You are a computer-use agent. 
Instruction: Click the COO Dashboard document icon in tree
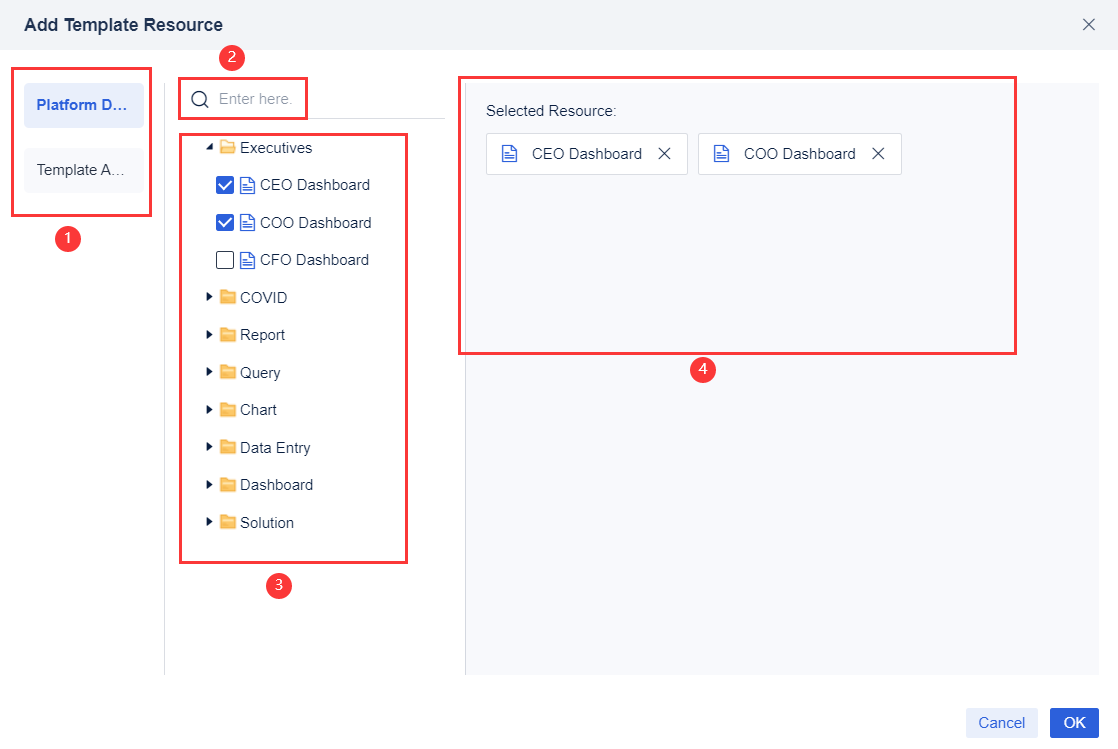click(x=248, y=222)
